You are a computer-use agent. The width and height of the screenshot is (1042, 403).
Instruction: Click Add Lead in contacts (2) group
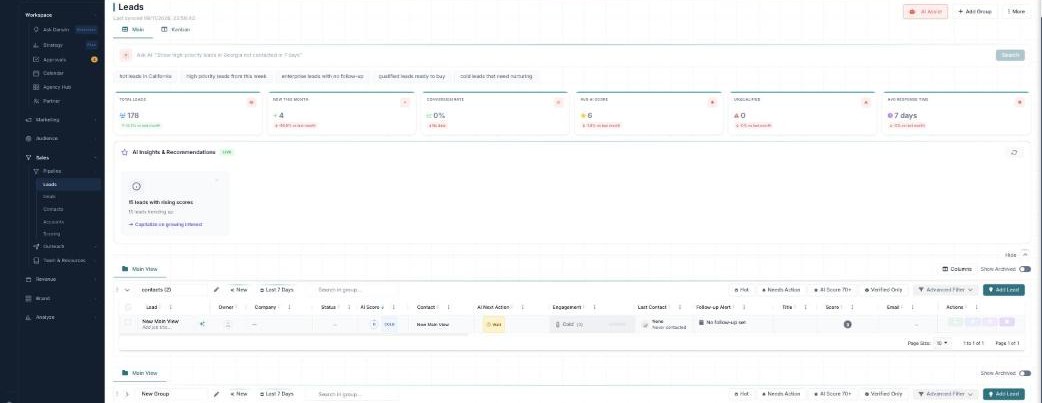1003,290
